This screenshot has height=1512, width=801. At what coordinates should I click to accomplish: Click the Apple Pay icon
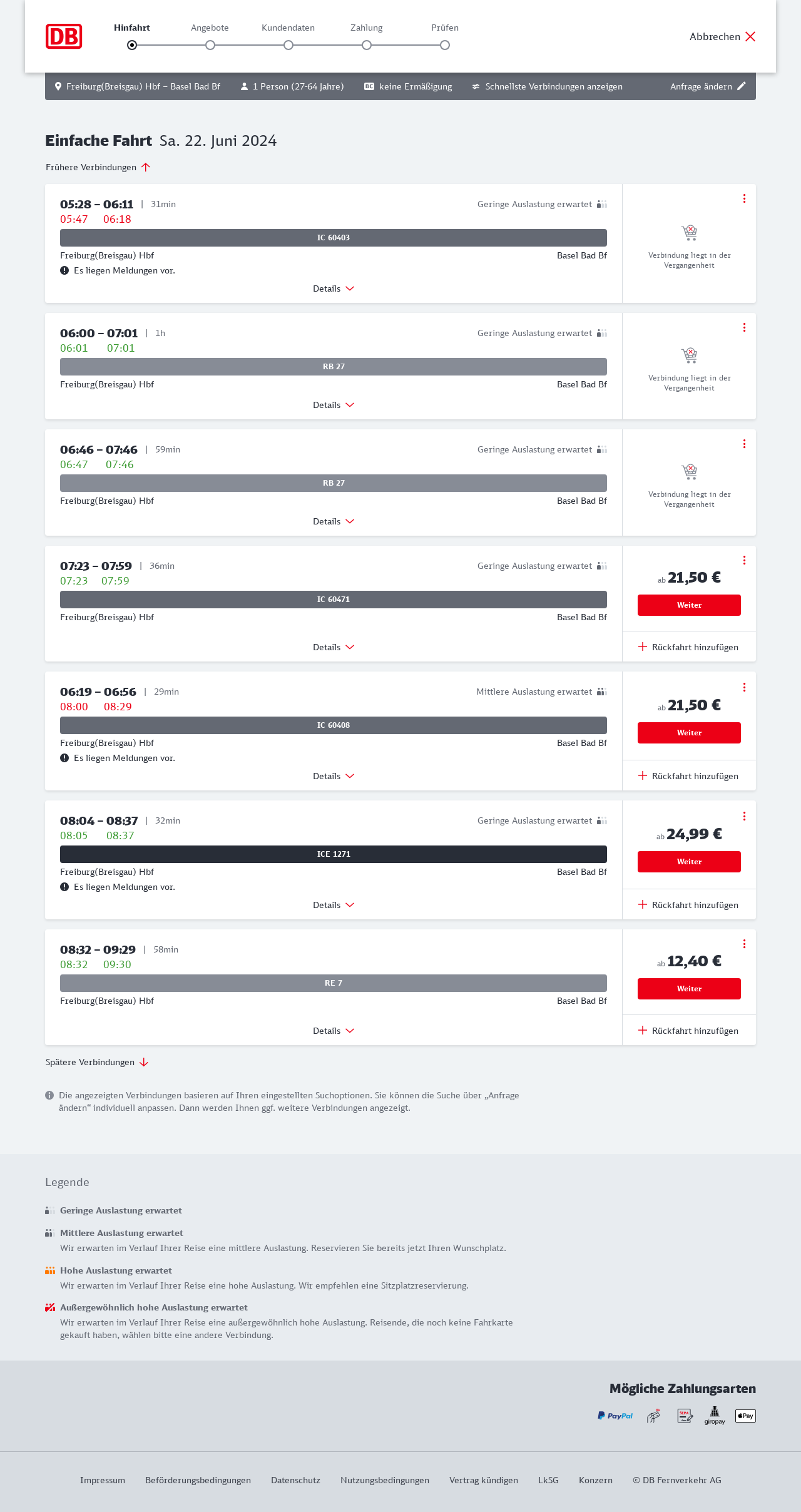pyautogui.click(x=745, y=1416)
